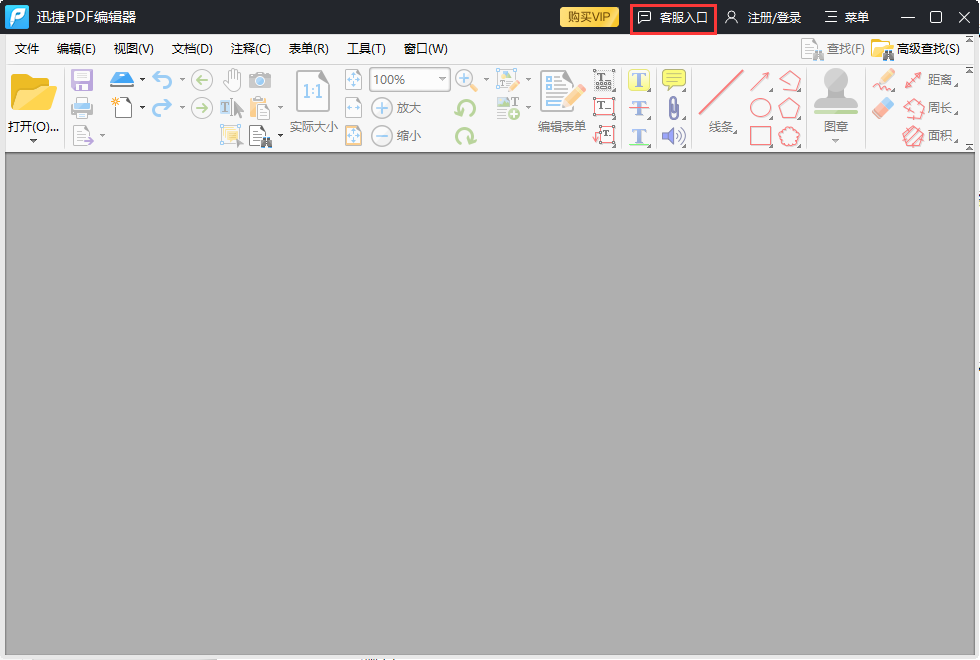Select the Snapshot camera tool
The width and height of the screenshot is (980, 660).
(x=260, y=80)
